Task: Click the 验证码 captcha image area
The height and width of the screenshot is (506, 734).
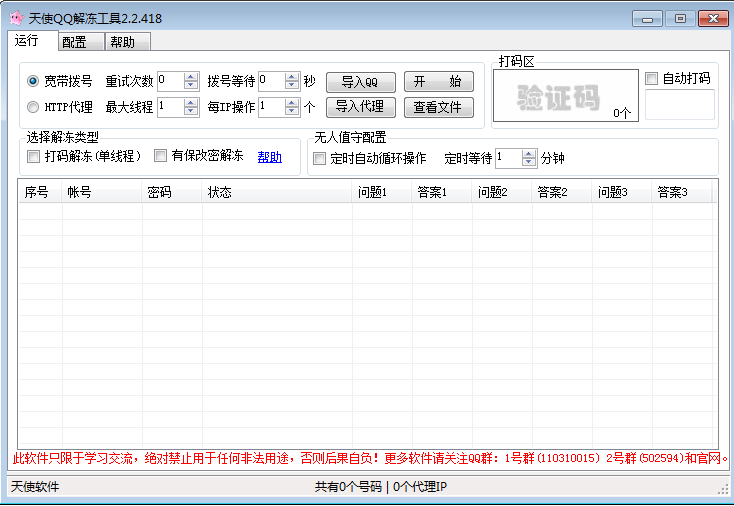Action: click(x=565, y=95)
